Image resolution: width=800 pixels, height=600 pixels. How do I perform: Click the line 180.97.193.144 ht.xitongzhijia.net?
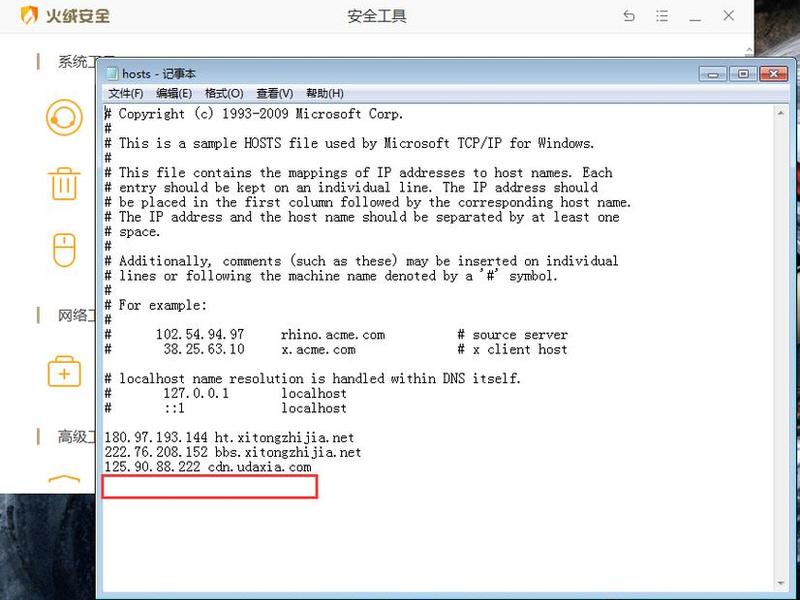[x=229, y=437]
